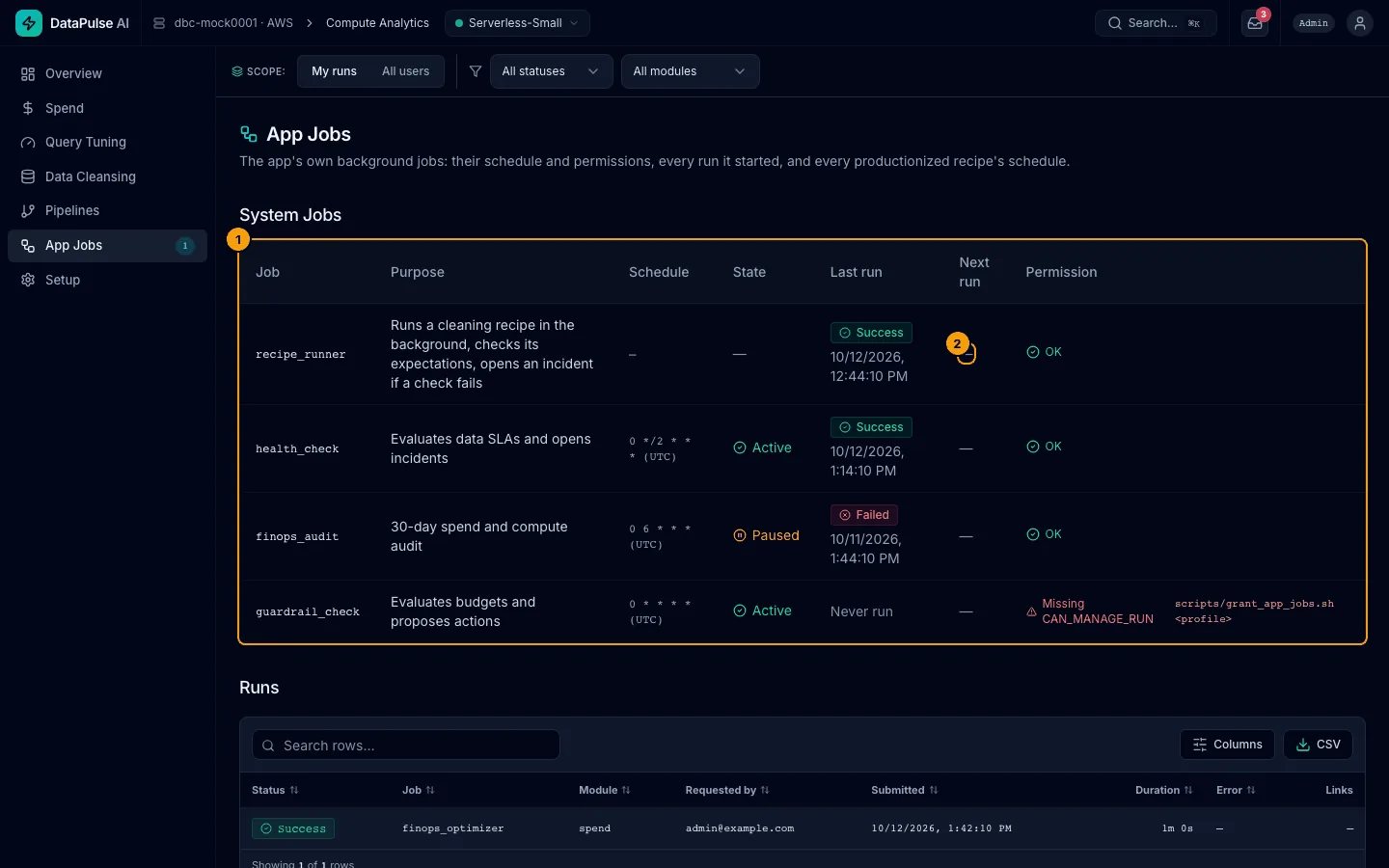Screen dimensions: 1389x868
Task: Sort runs by Job column
Action: click(x=419, y=790)
